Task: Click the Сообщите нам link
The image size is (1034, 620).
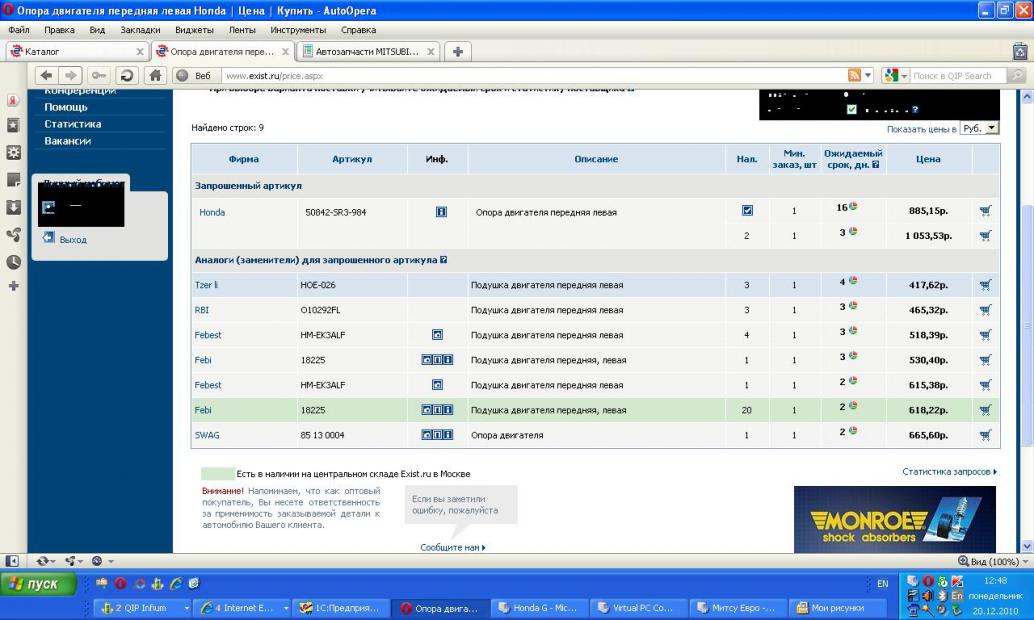Action: point(452,547)
